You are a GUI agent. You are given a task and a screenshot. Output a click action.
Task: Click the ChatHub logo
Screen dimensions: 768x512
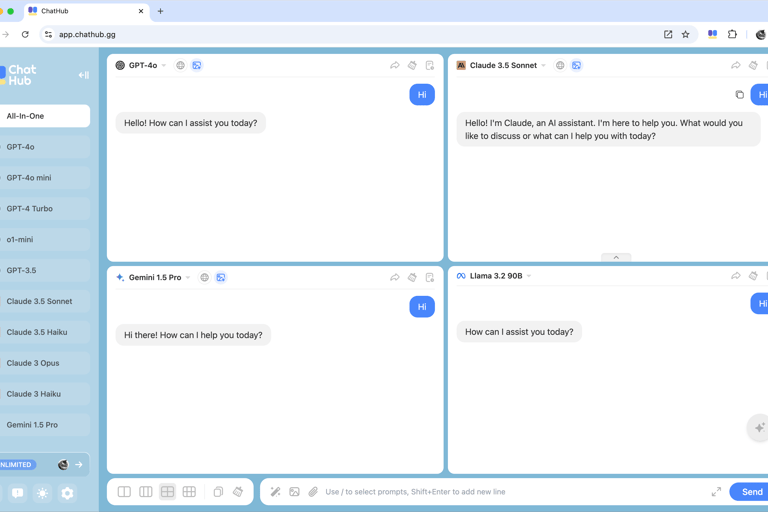point(19,75)
